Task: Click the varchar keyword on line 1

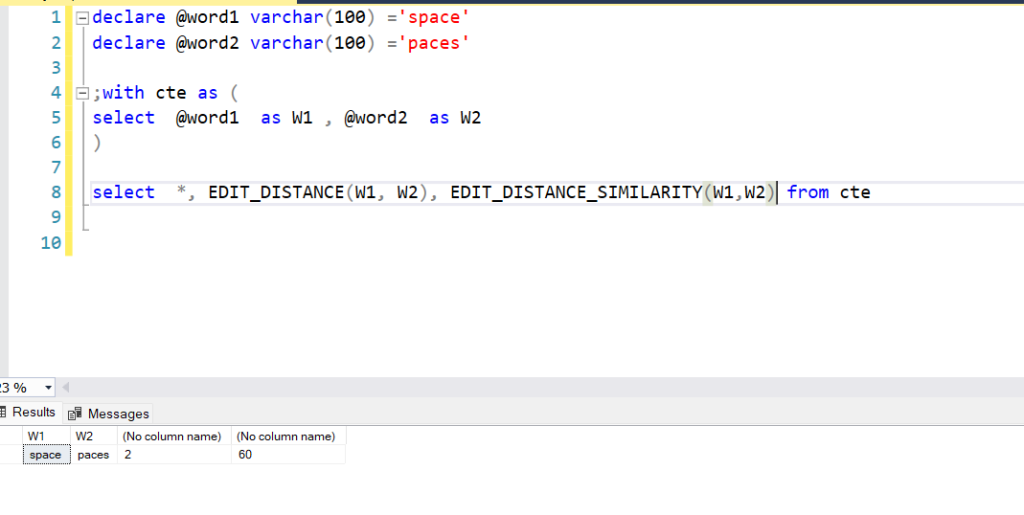Action: point(287,18)
